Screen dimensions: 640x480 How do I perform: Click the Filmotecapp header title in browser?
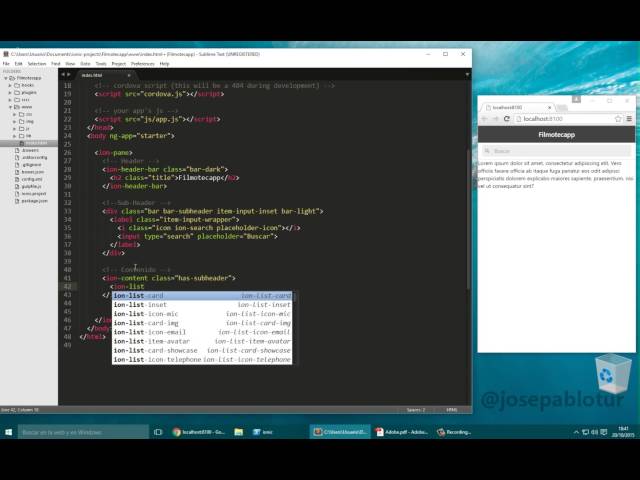click(x=556, y=135)
